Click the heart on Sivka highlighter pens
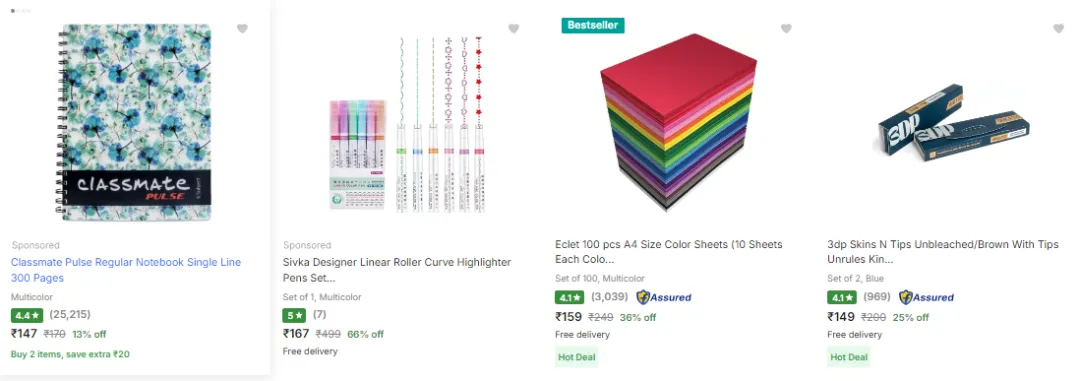The height and width of the screenshot is (381, 1080). (x=514, y=29)
